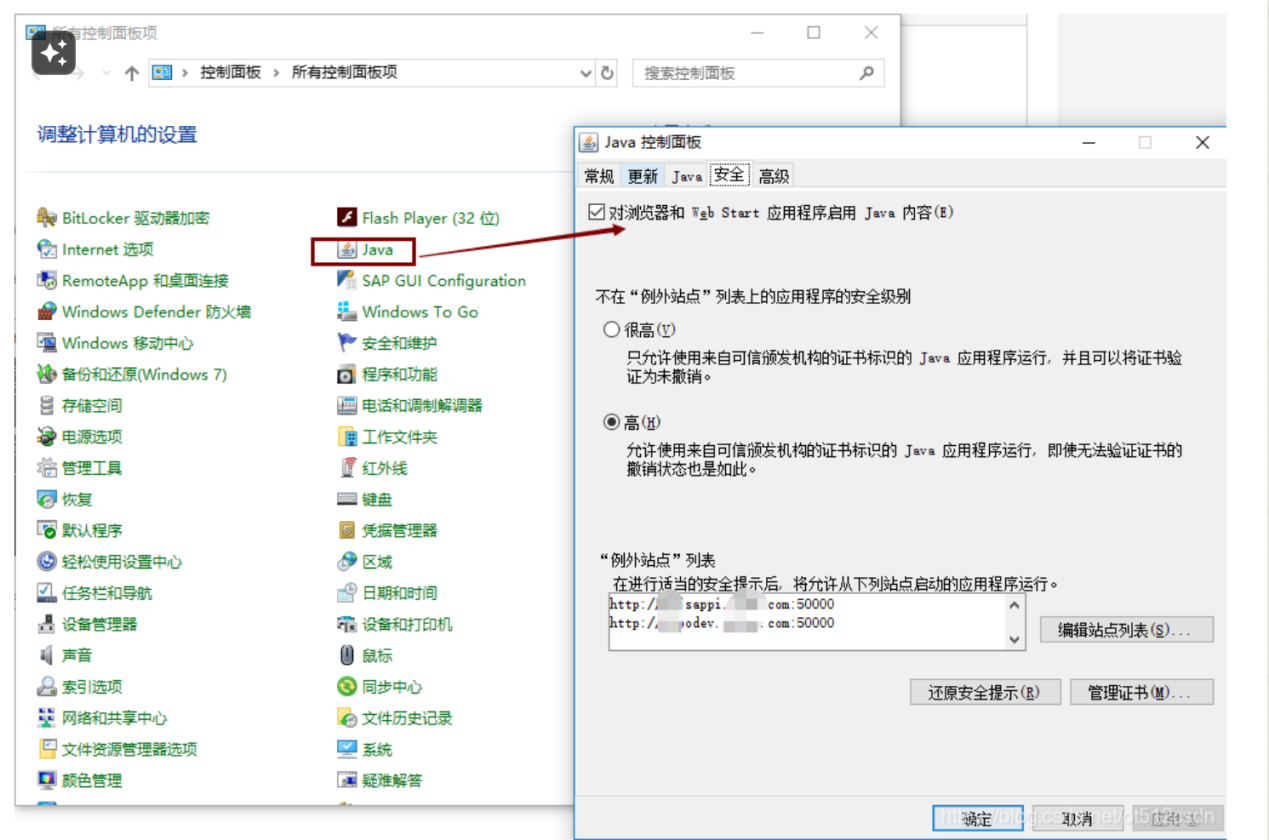Open the 索引选项 icon
The width and height of the screenshot is (1269, 840).
46,686
